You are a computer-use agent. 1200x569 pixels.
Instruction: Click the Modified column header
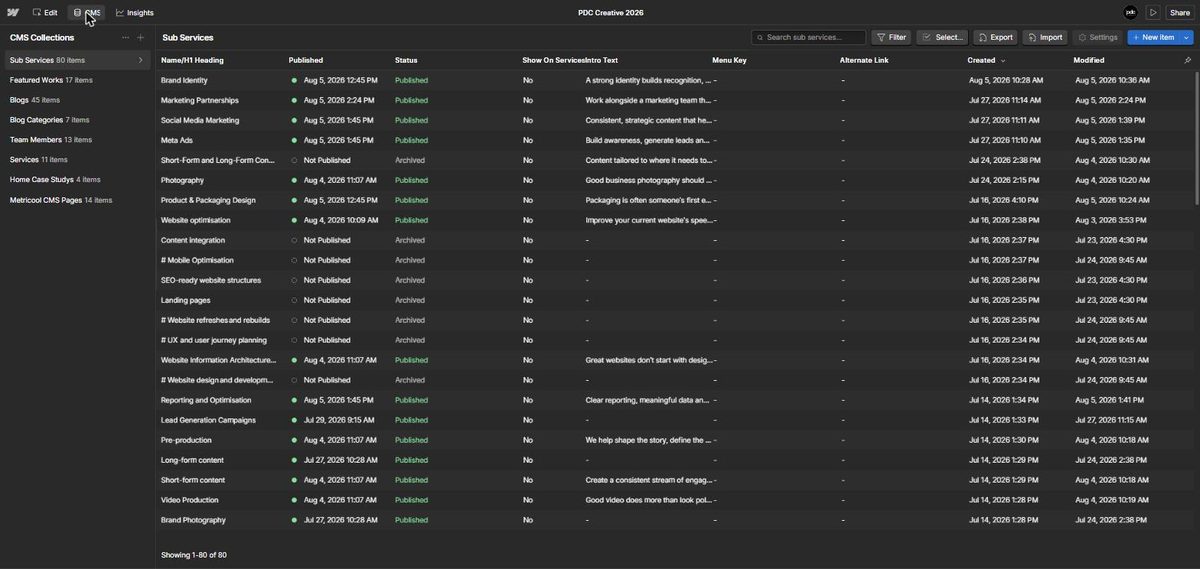[1089, 60]
